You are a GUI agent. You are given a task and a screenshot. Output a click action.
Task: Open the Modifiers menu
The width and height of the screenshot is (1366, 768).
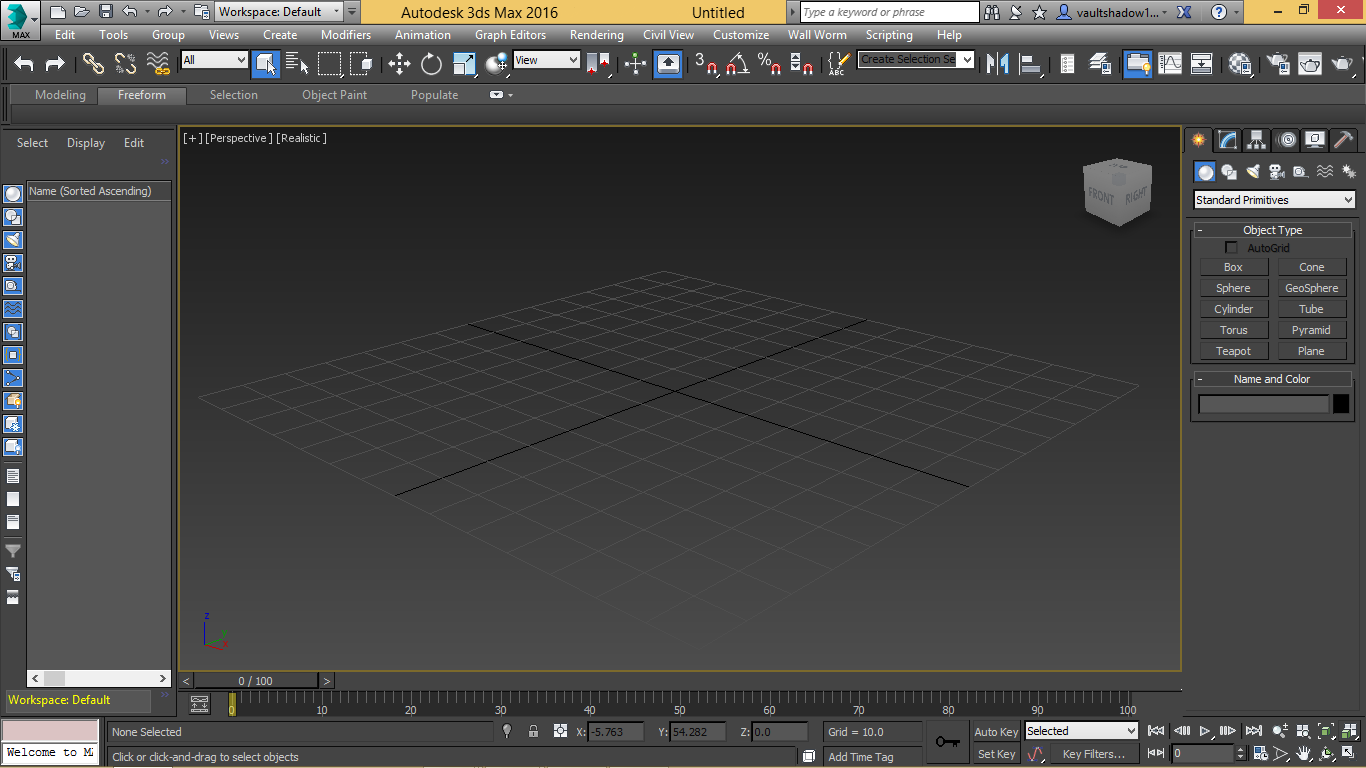tap(346, 35)
